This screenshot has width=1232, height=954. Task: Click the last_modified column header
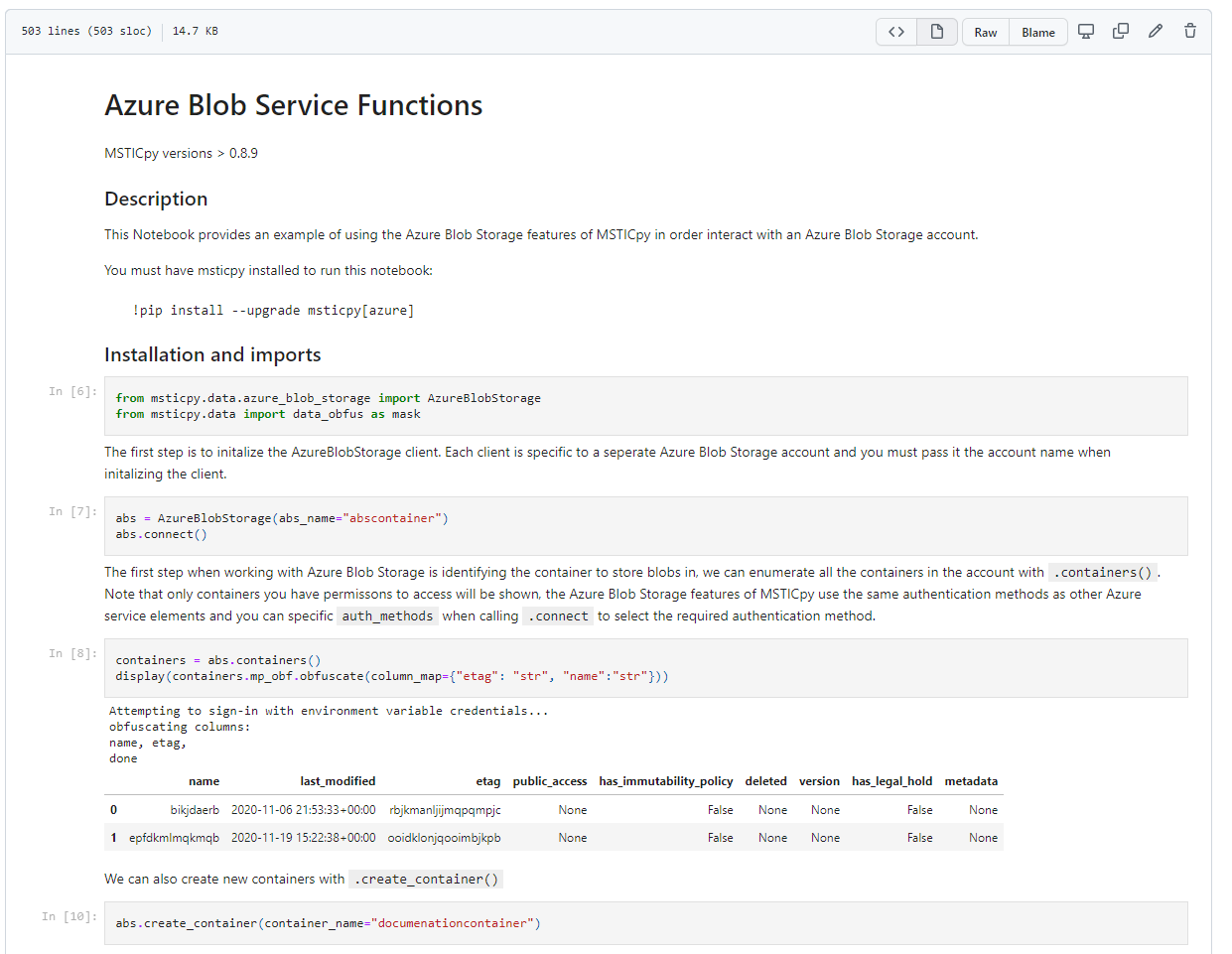coord(338,781)
